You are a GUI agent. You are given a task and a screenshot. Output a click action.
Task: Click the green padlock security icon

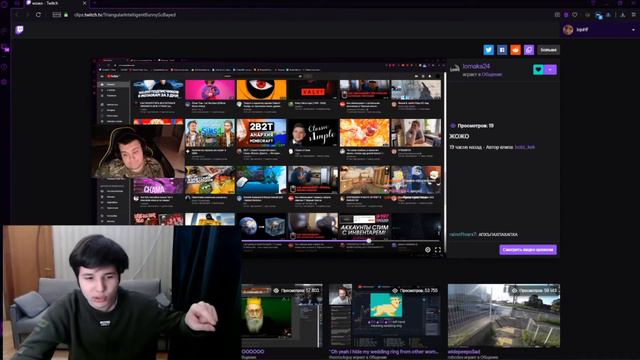pos(66,15)
